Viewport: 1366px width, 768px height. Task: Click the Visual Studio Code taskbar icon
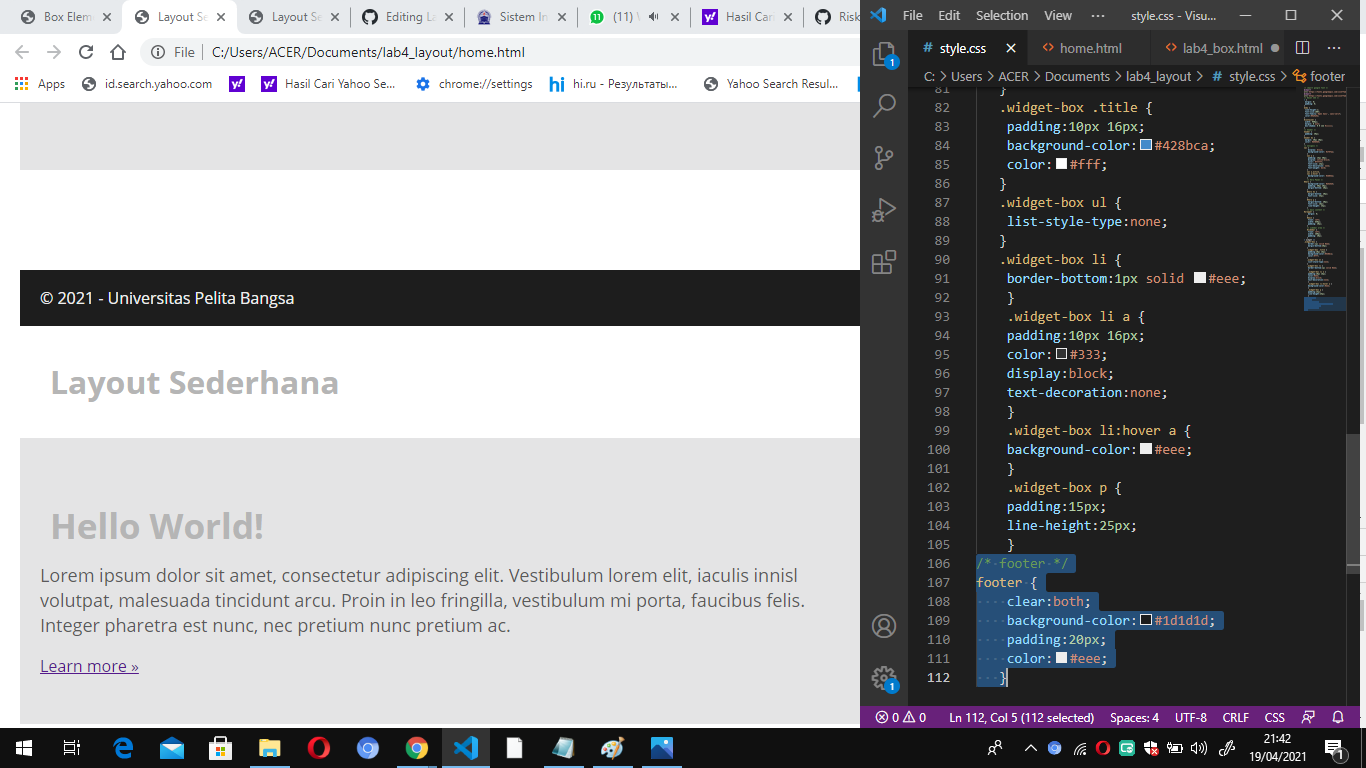click(x=464, y=746)
